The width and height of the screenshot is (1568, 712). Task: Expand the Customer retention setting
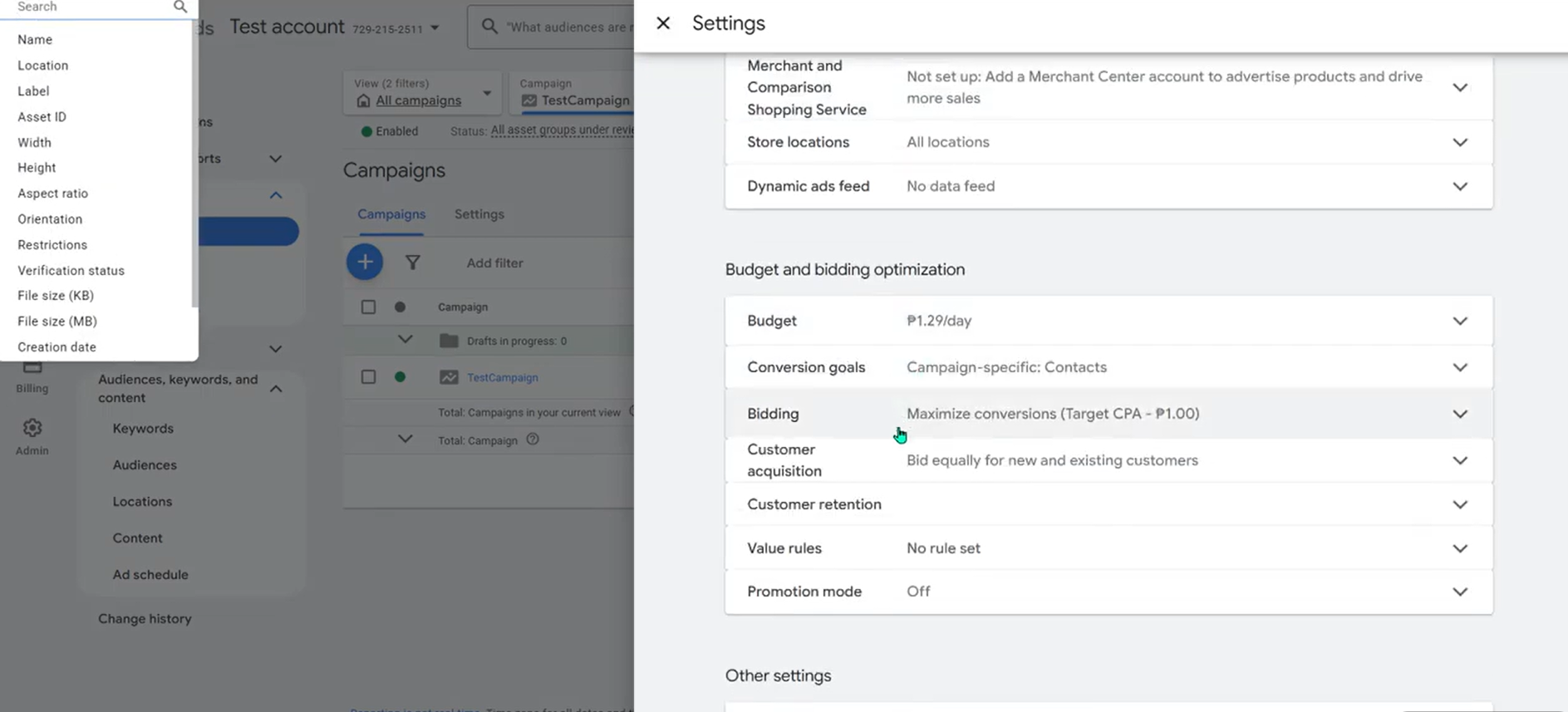pos(1460,504)
